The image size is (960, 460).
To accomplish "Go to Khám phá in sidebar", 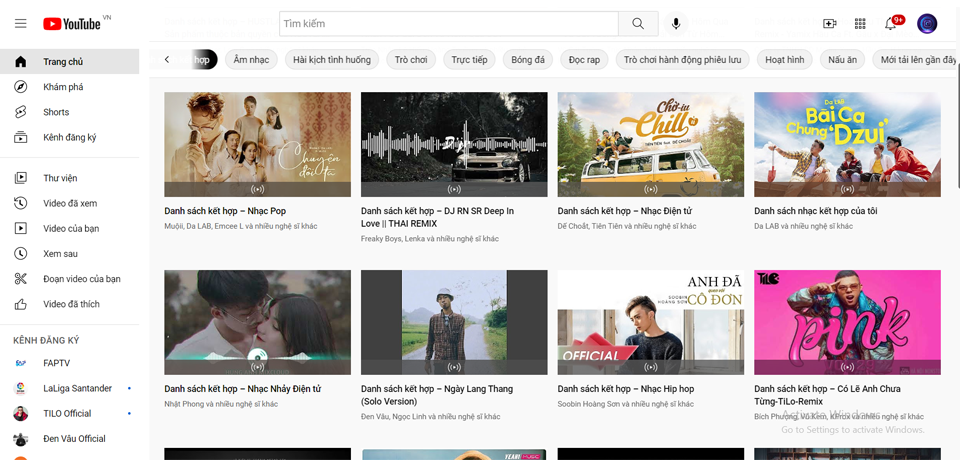I will click(69, 86).
